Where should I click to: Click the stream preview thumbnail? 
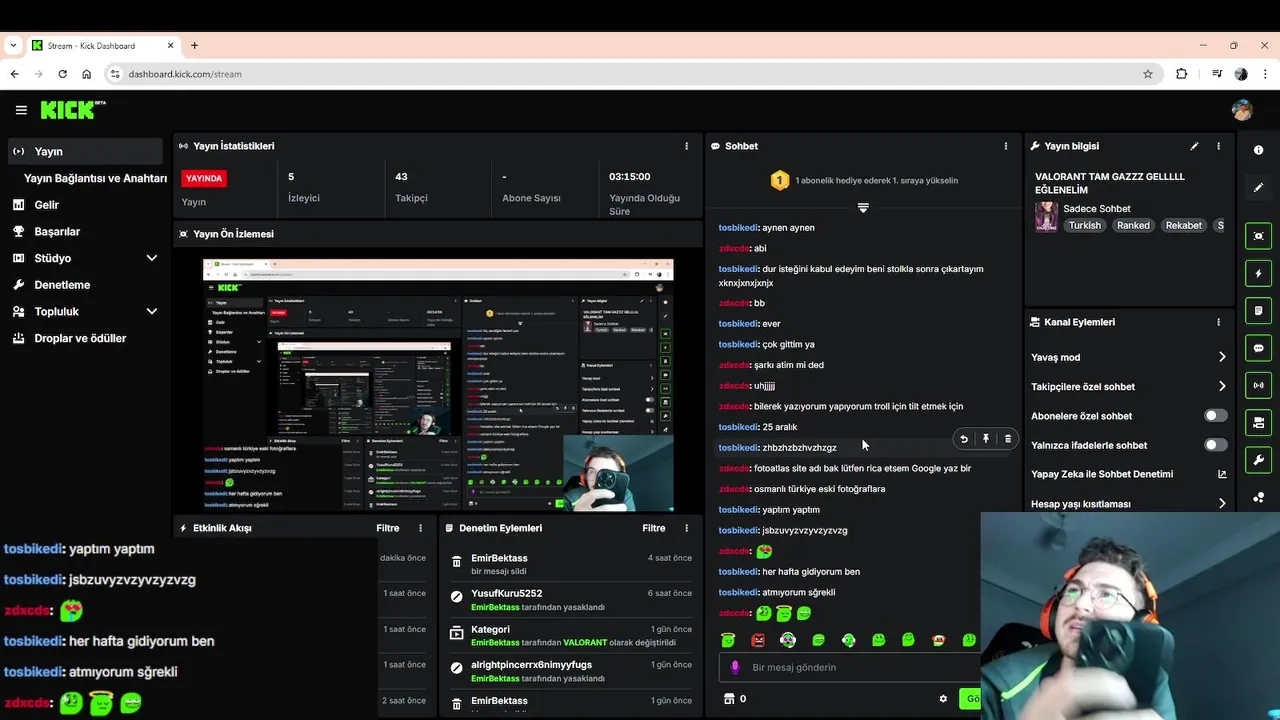[438, 385]
